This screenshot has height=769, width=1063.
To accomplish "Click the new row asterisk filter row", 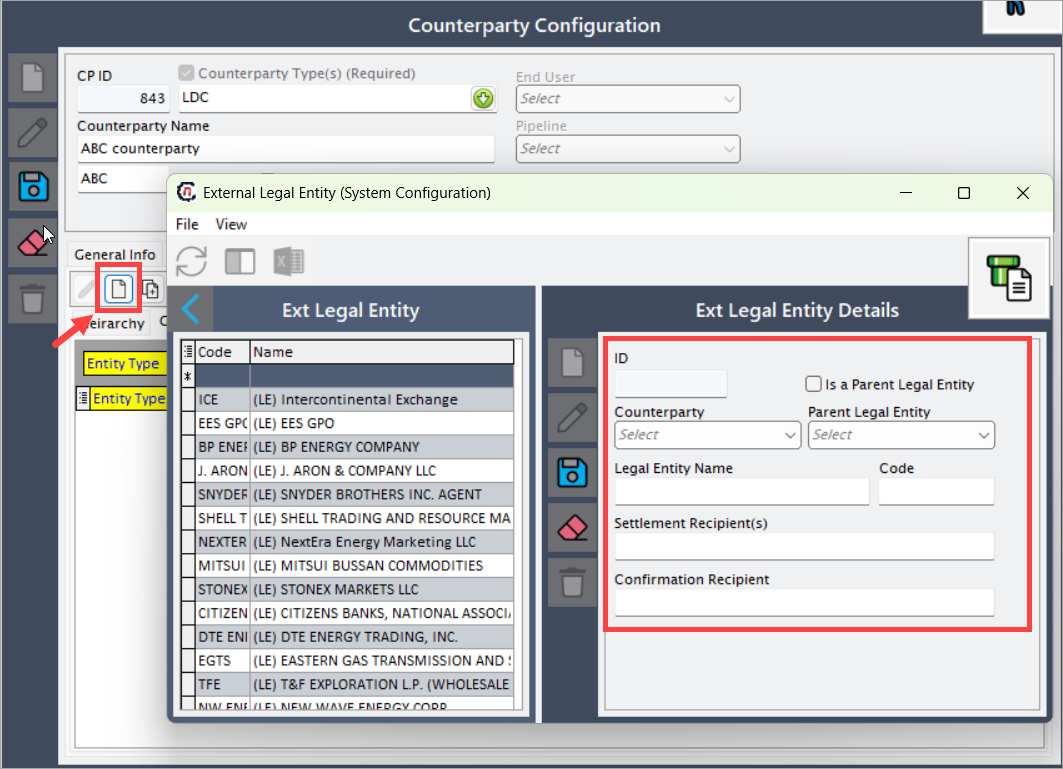I will (347, 376).
